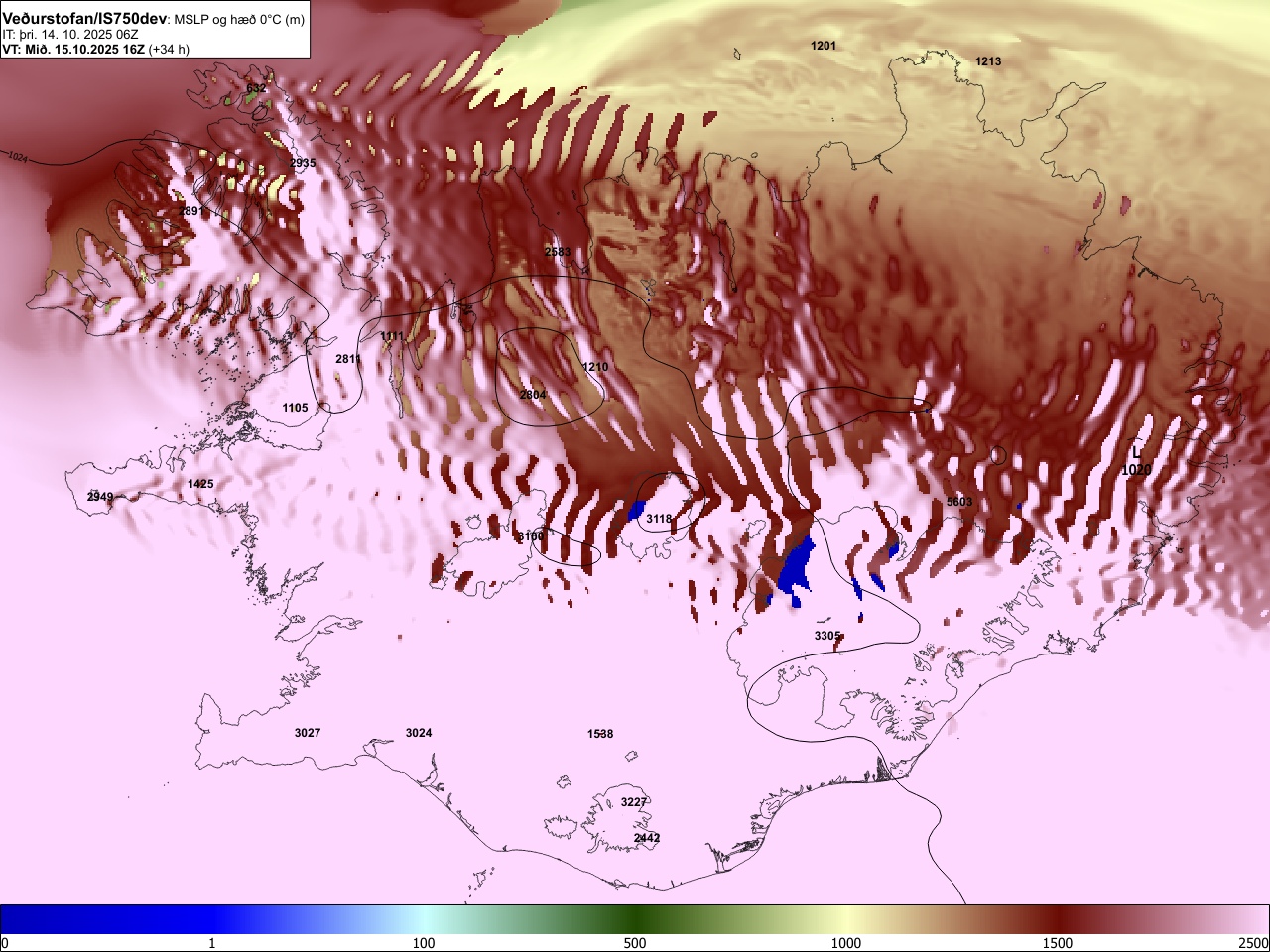Click the 2500 tick on the color scale
Image resolution: width=1270 pixels, height=952 pixels.
click(x=1253, y=943)
